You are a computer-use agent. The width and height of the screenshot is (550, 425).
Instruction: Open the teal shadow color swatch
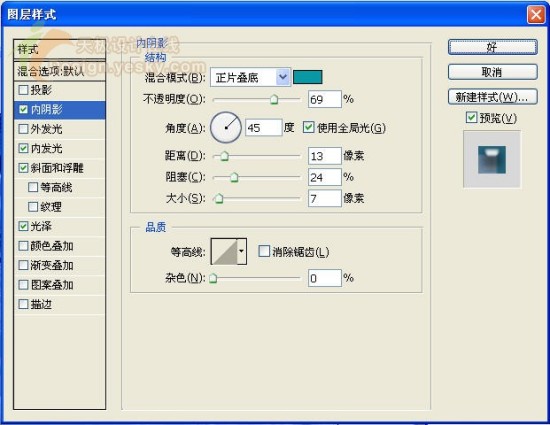point(308,77)
